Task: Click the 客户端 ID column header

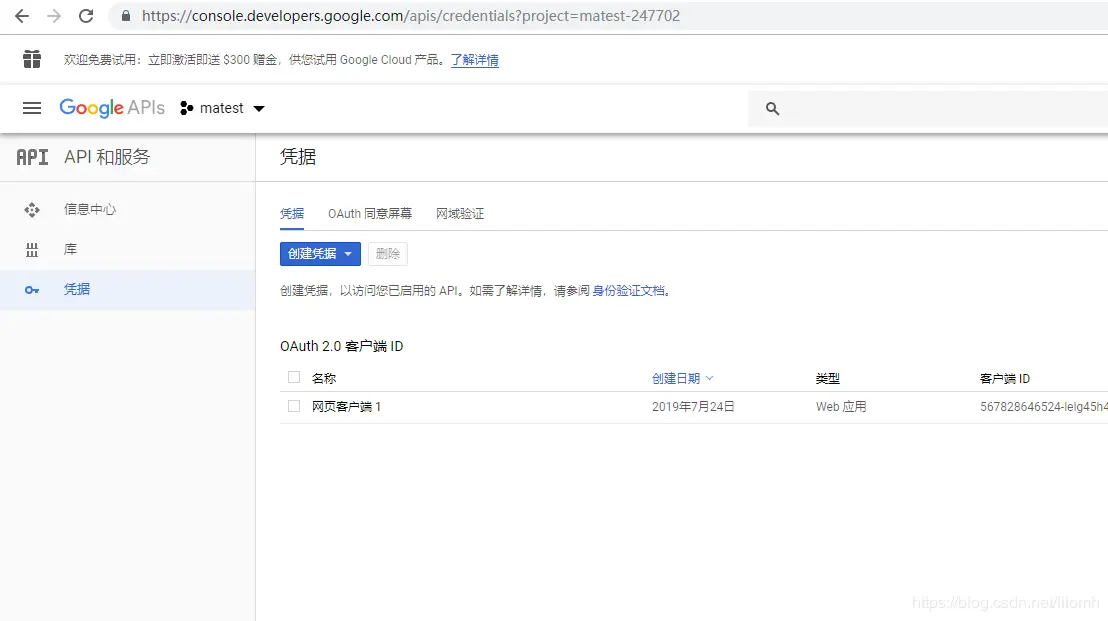Action: [x=1005, y=379]
